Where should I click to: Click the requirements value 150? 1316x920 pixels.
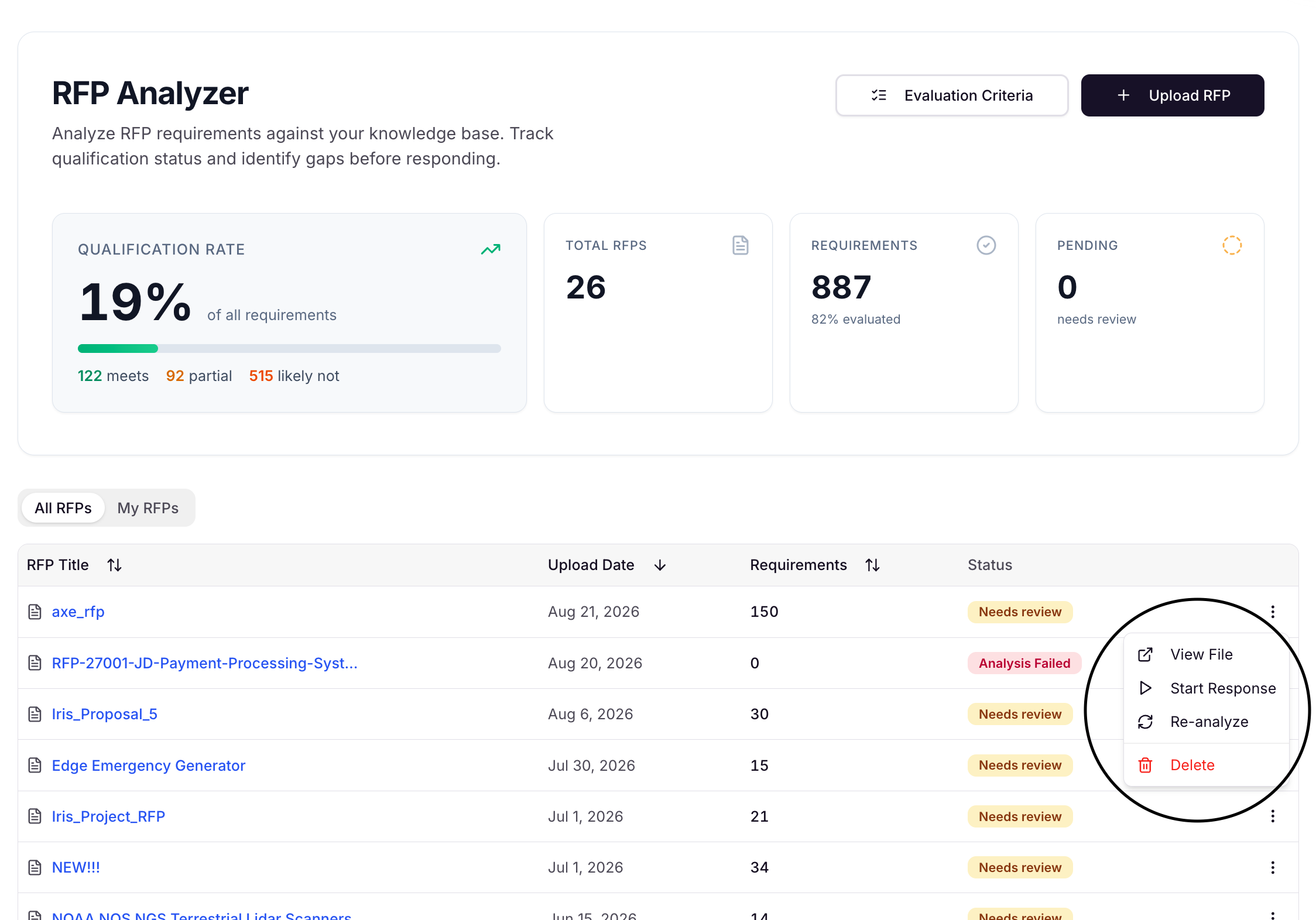tap(765, 612)
